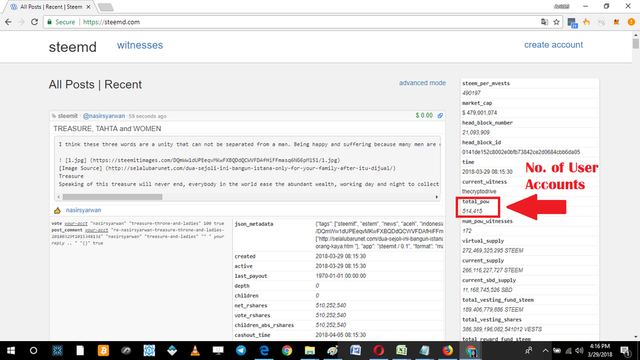Show hidden system tray icons chevron
This screenshot has height=360, width=640.
(545, 351)
